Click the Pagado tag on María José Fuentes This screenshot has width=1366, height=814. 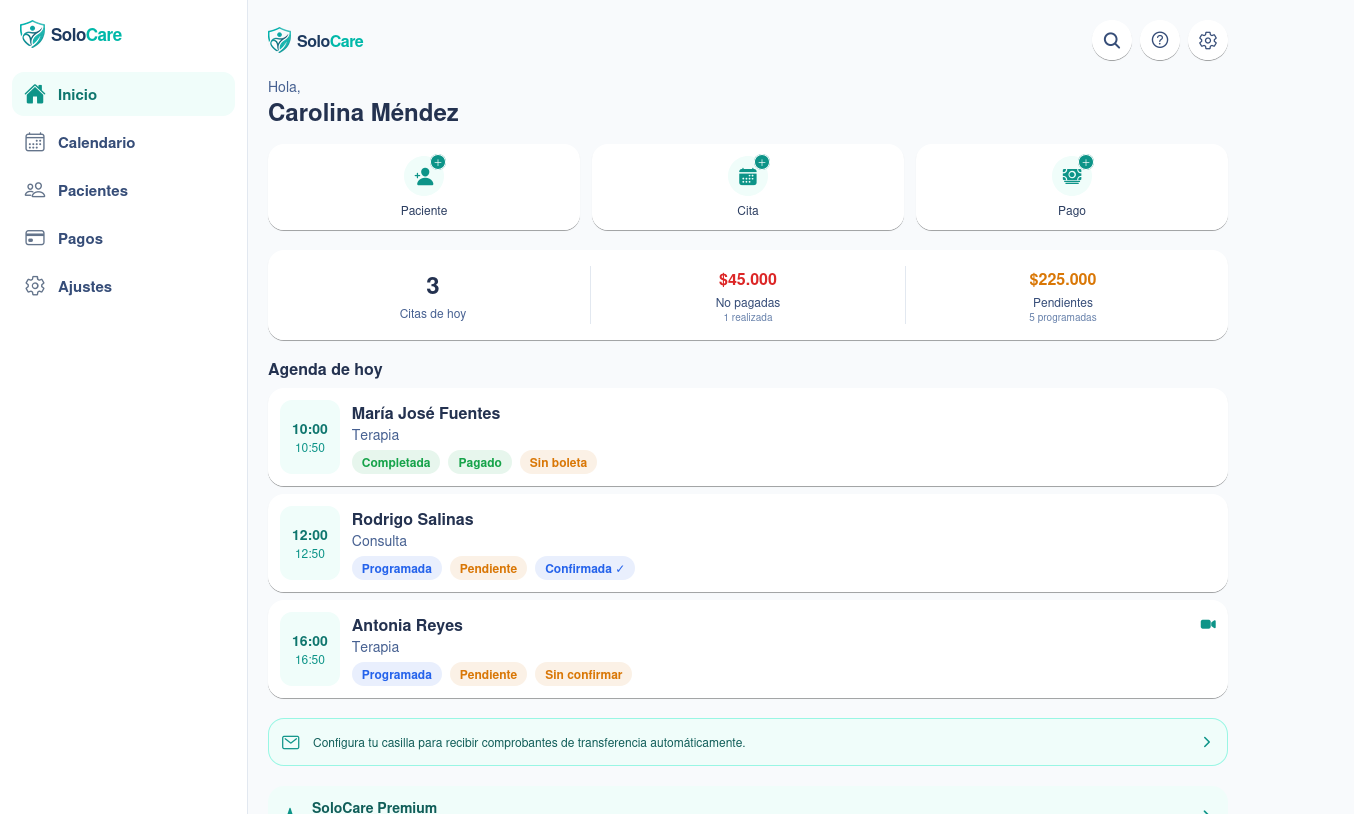point(480,462)
